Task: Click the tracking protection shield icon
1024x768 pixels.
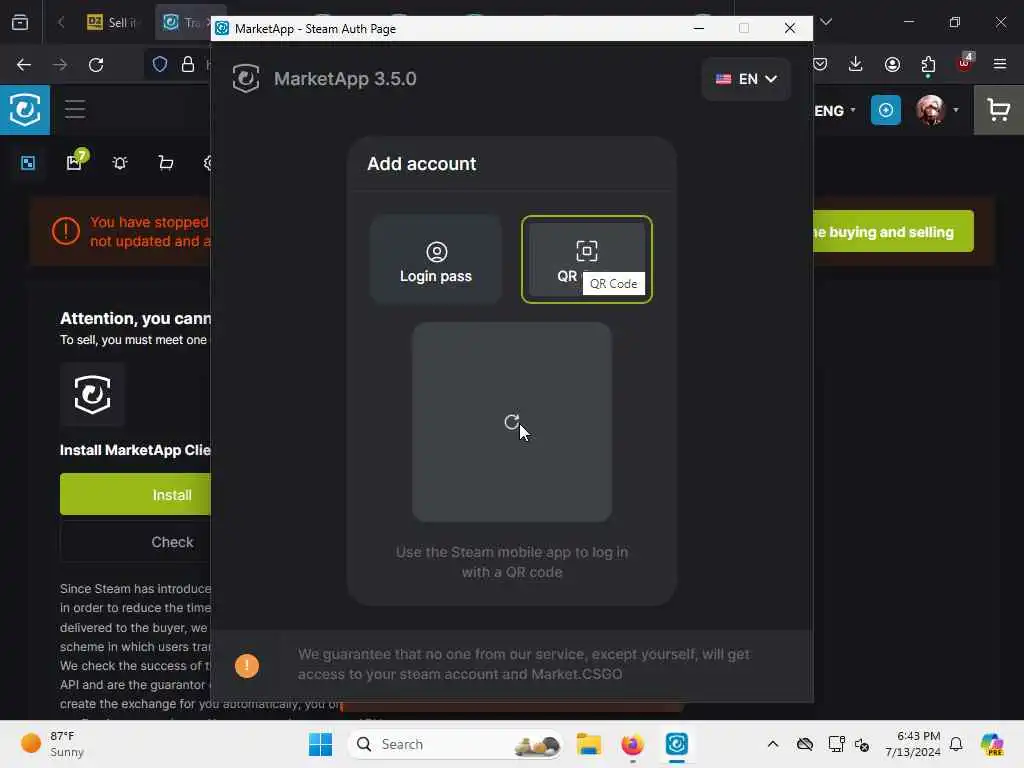Action: point(160,64)
